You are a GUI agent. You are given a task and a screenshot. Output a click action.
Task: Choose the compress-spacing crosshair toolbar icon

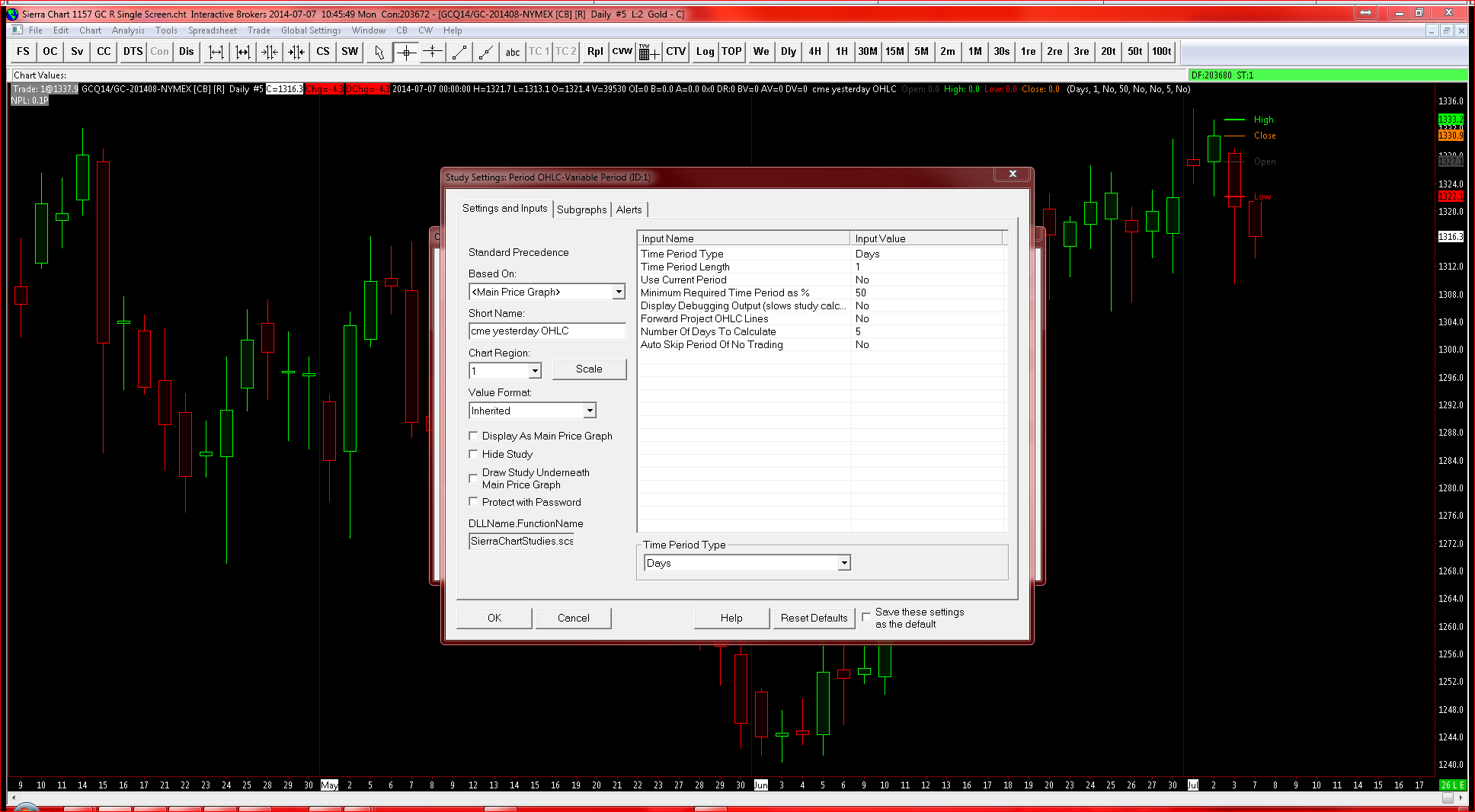(433, 52)
